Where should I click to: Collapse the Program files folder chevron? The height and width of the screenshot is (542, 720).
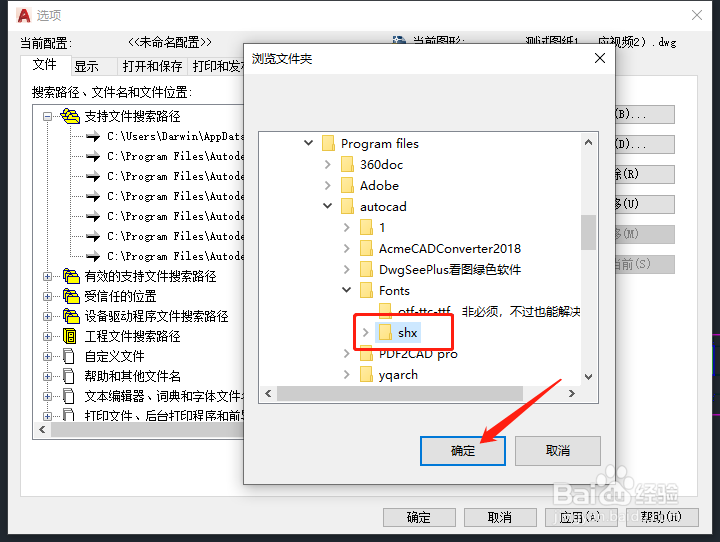[x=309, y=143]
